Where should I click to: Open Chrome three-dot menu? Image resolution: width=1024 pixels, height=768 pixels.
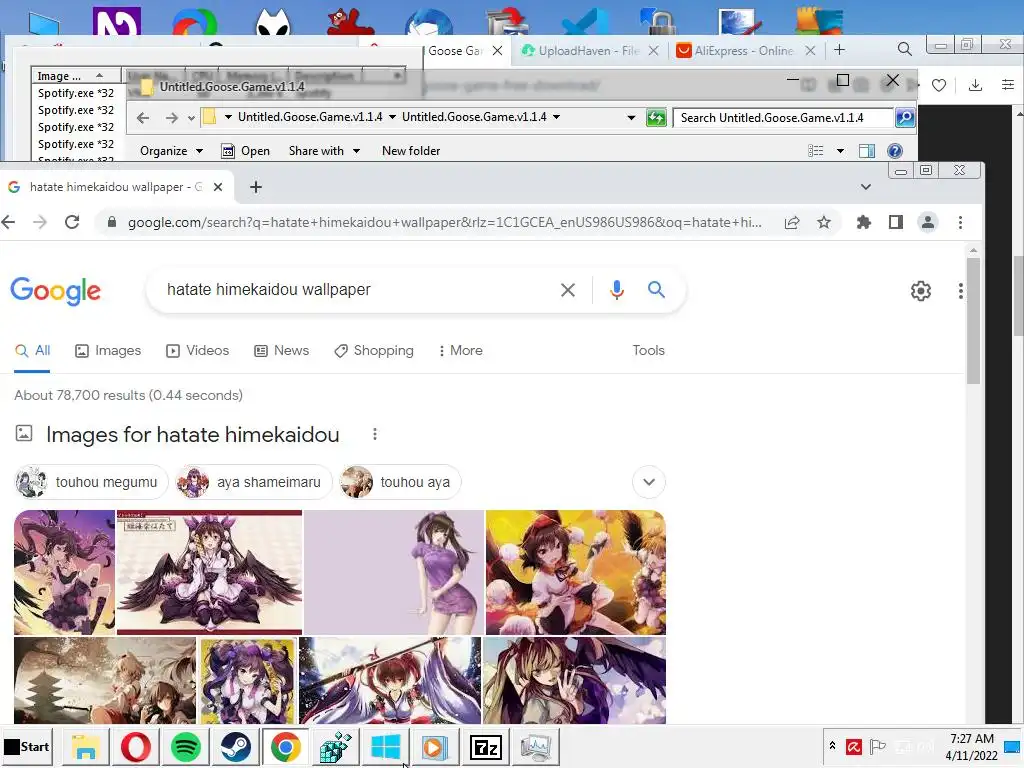click(x=960, y=223)
